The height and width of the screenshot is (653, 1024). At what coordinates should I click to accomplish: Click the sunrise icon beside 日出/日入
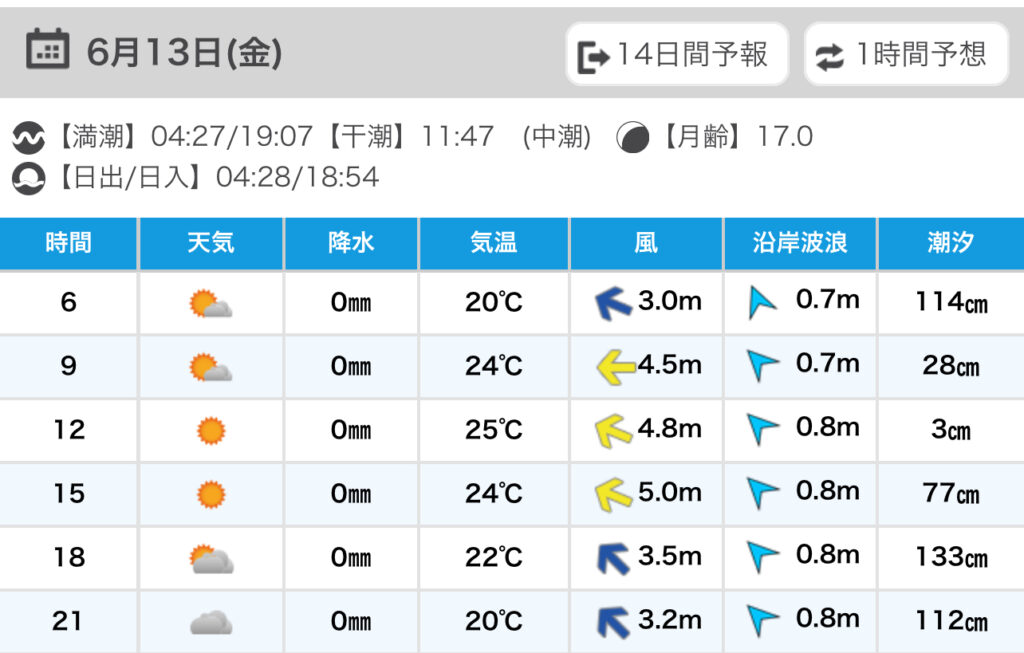29,178
